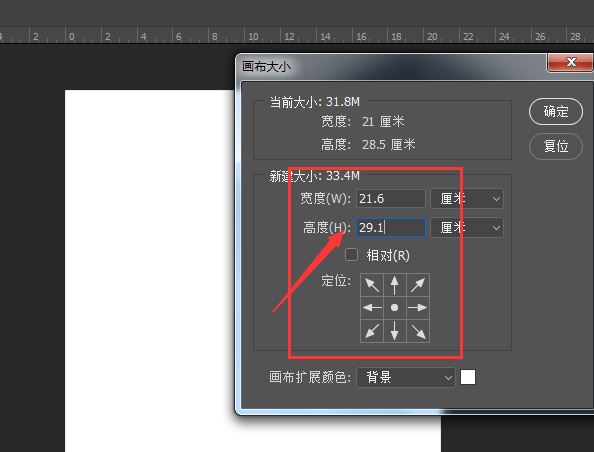The width and height of the screenshot is (594, 452).
Task: Click the 定位: label
Action: (x=336, y=281)
